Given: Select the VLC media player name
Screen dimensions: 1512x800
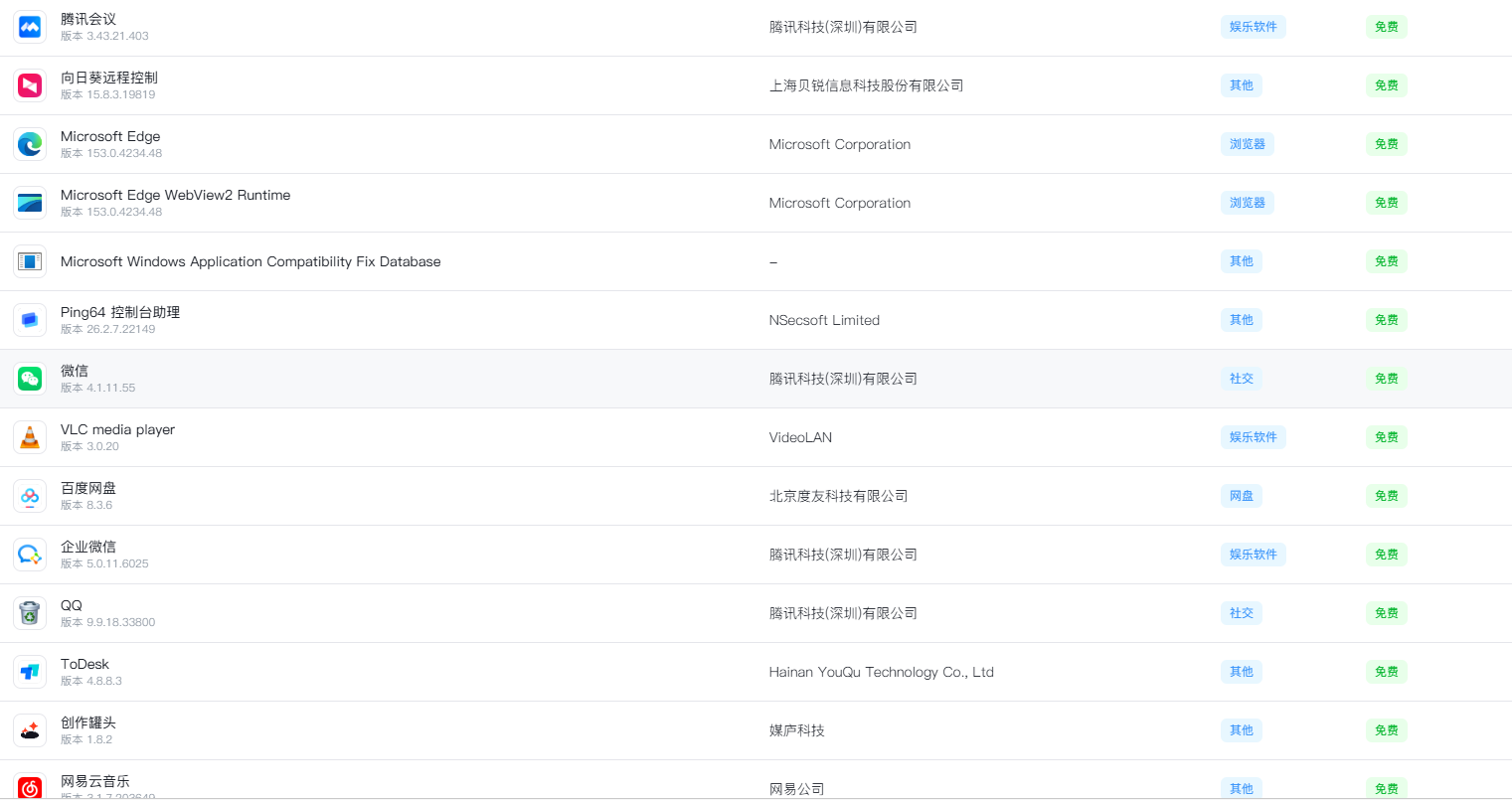Looking at the screenshot, I should [117, 429].
